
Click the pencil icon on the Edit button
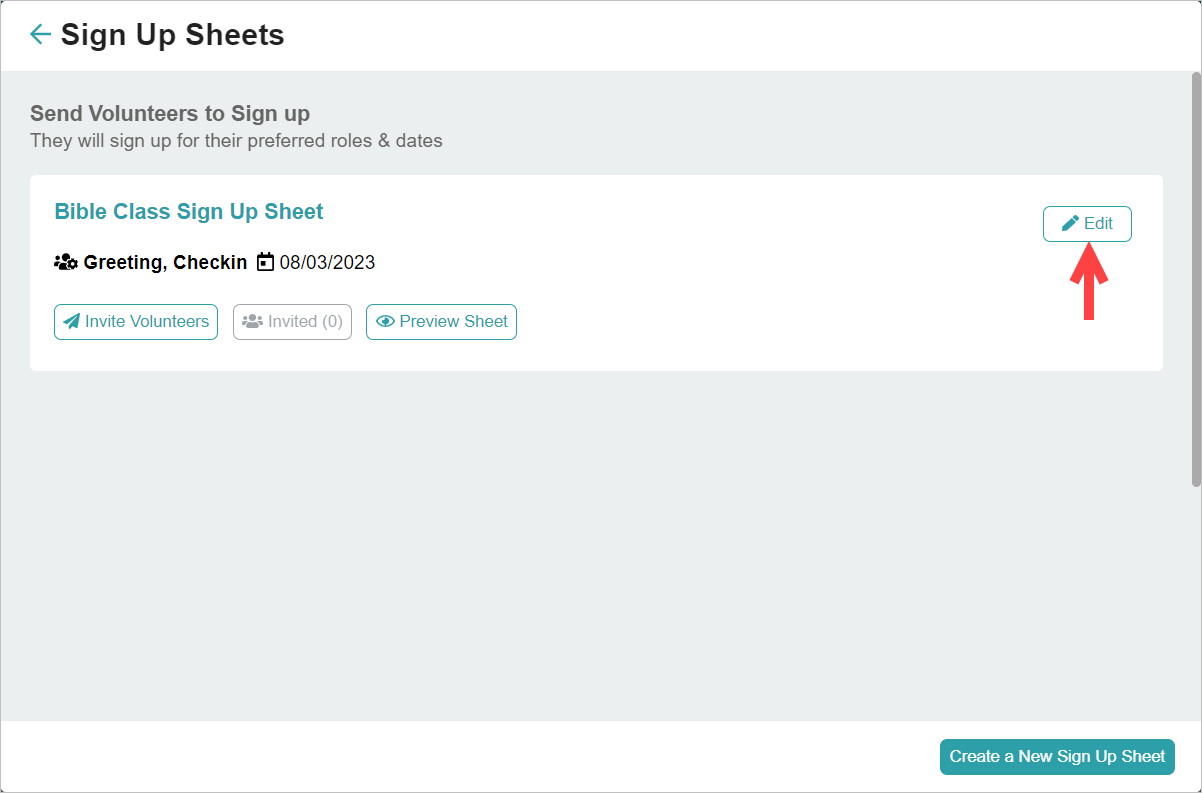(x=1070, y=224)
